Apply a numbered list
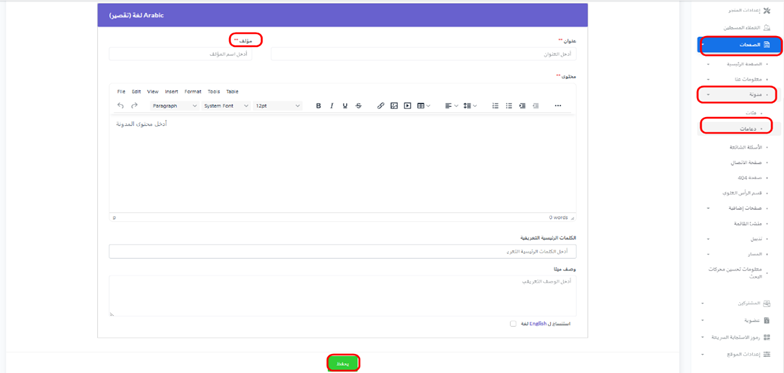Viewport: 784px width, 373px height. pos(496,106)
